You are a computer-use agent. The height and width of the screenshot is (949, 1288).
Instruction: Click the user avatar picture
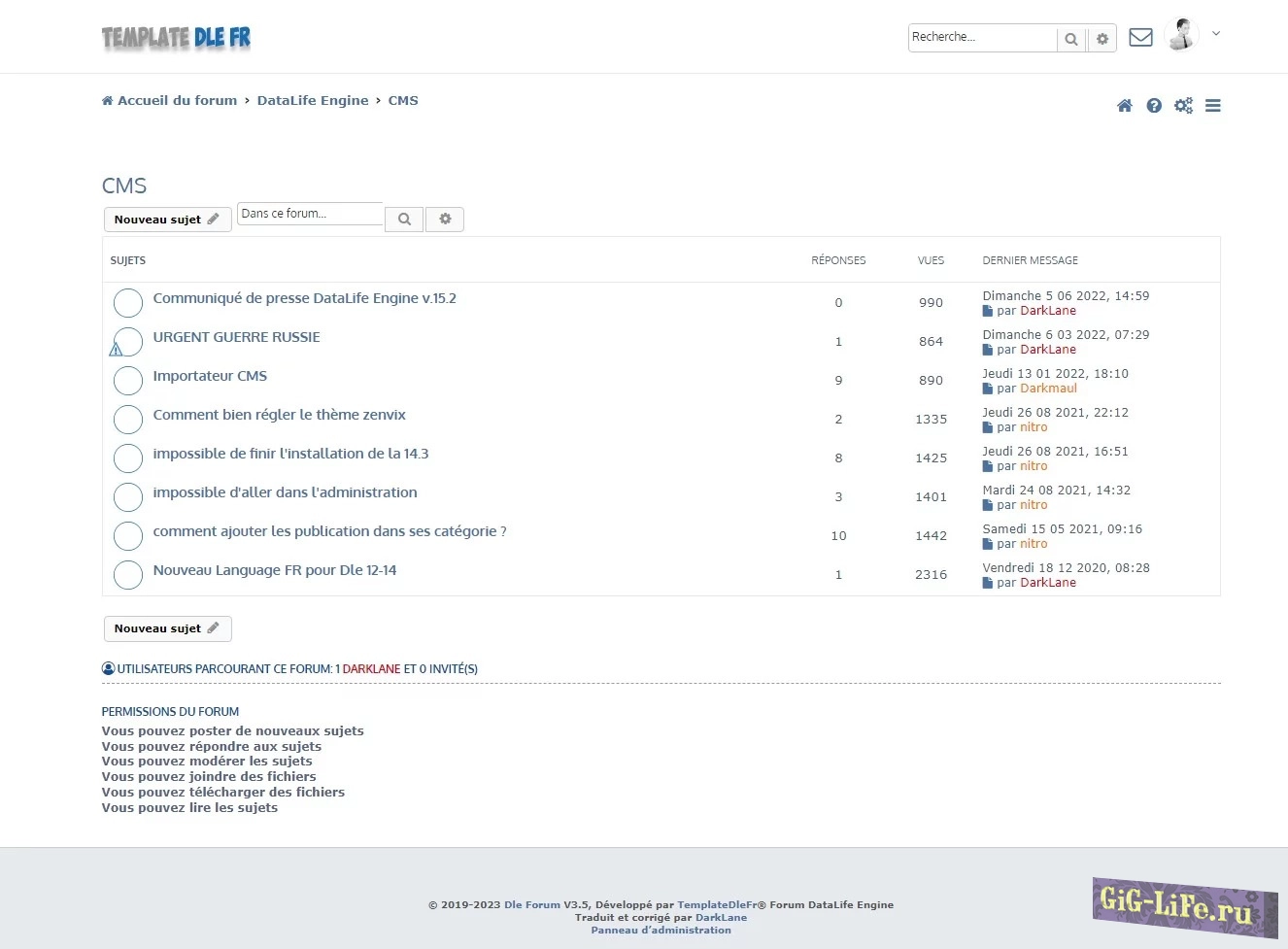tap(1181, 35)
